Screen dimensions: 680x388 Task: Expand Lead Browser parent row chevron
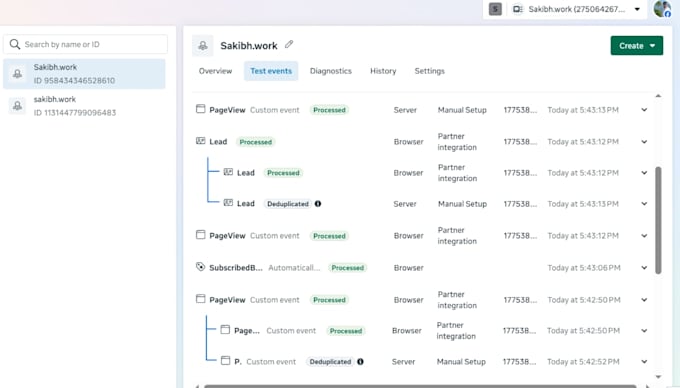click(x=644, y=142)
